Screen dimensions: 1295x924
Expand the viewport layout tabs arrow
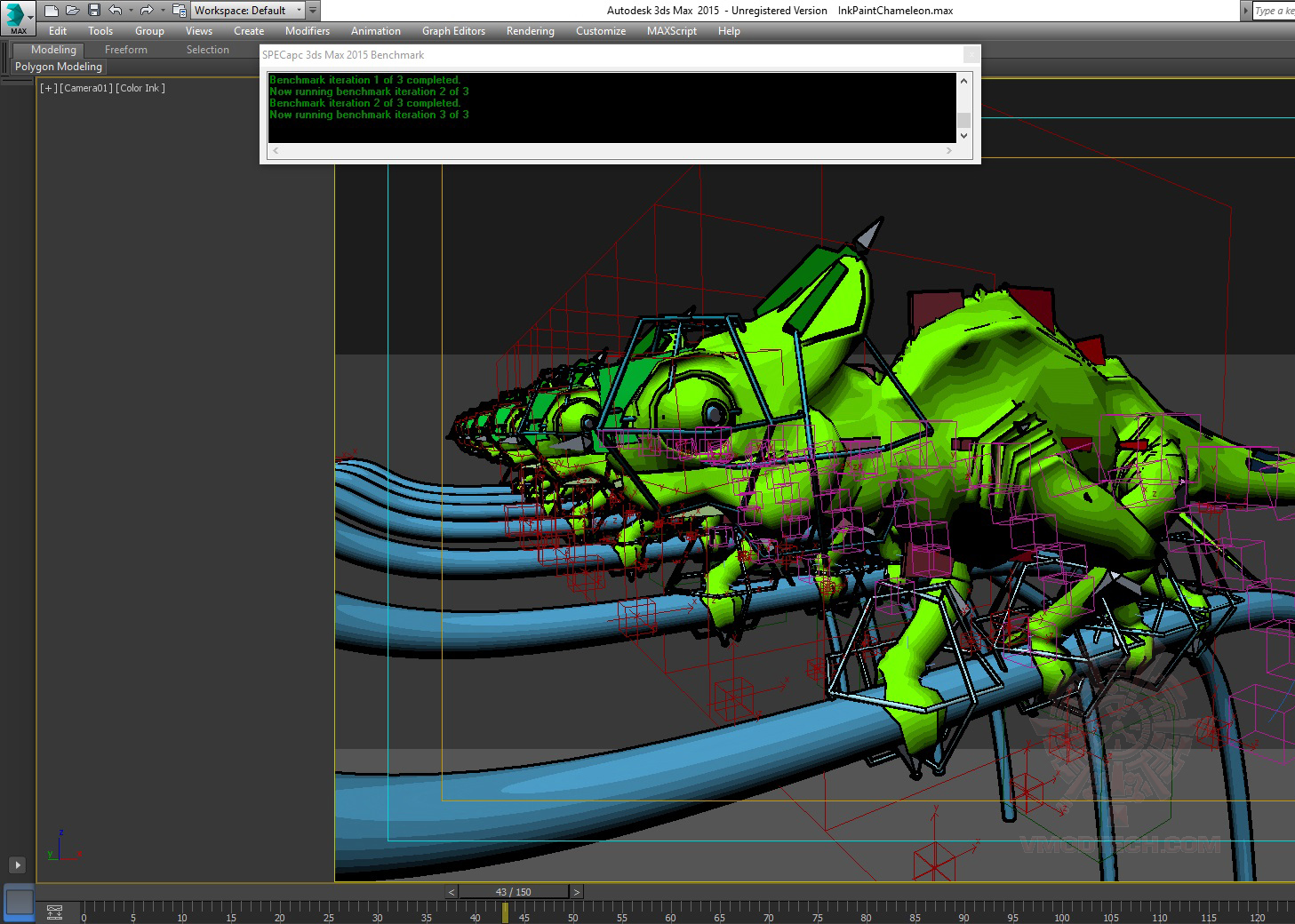point(17,864)
